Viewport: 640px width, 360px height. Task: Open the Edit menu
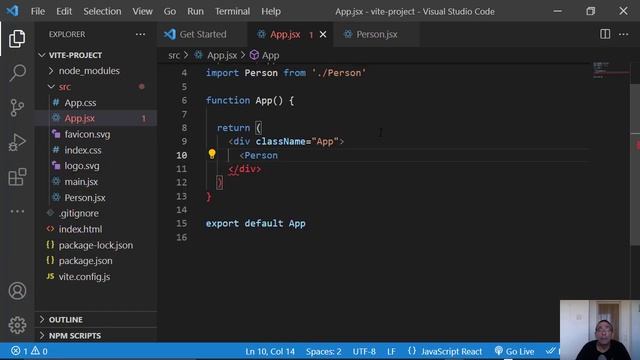tap(64, 11)
